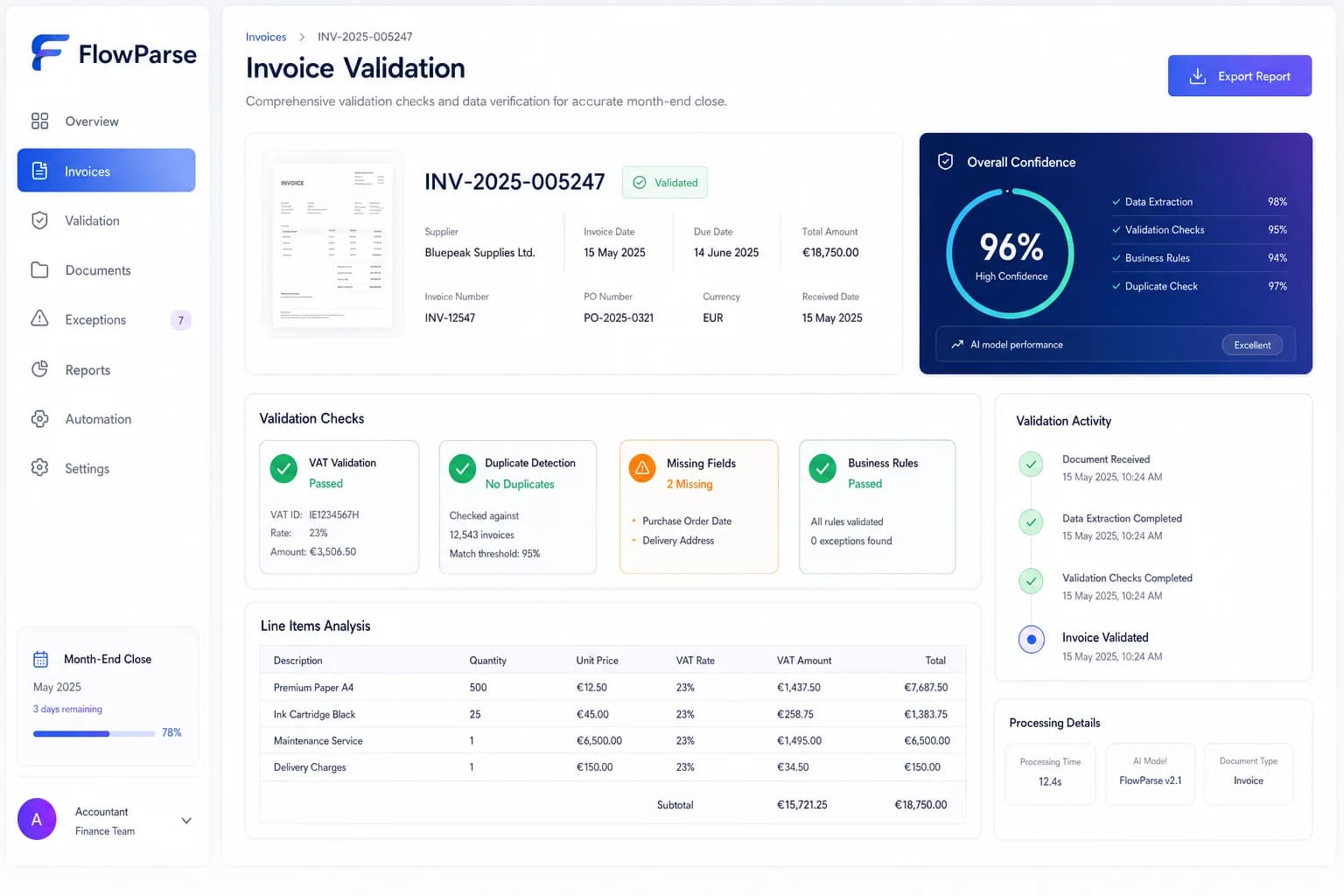Click the Duplicate Check 97% row
Viewport: 1344px width, 896px height.
tap(1200, 285)
